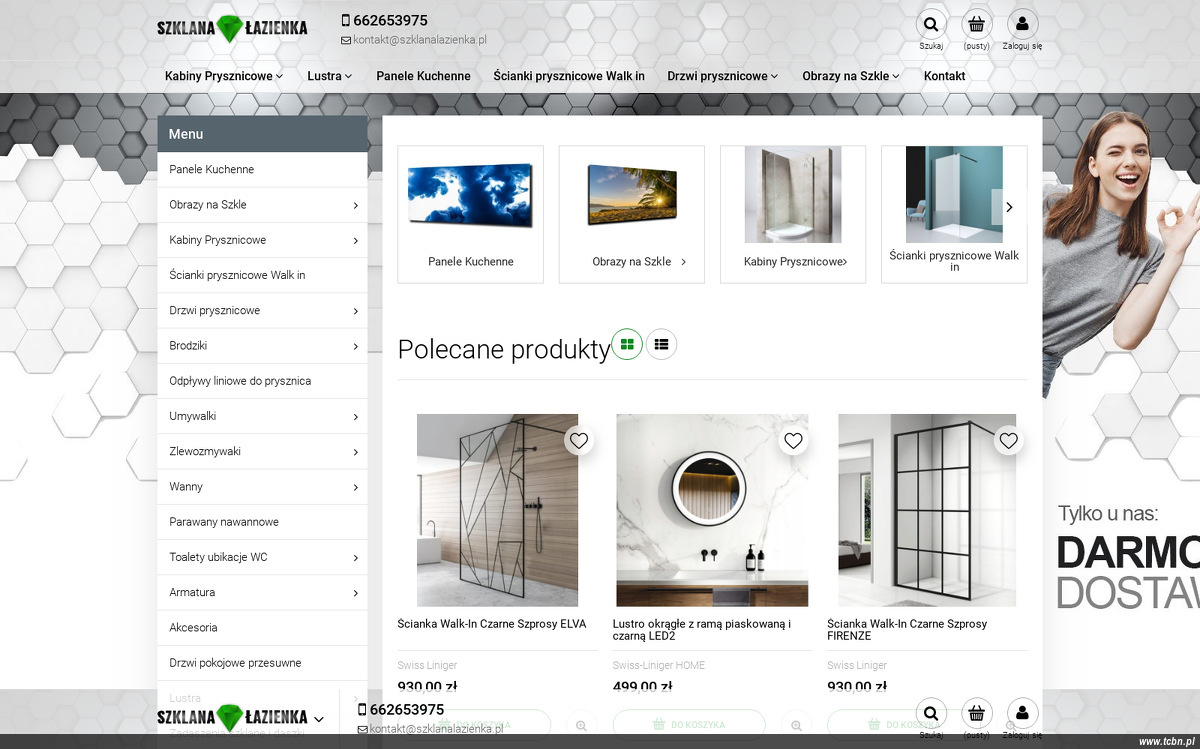
Task: Add Ścianka ELVA to wishlist with heart icon
Action: [x=578, y=440]
